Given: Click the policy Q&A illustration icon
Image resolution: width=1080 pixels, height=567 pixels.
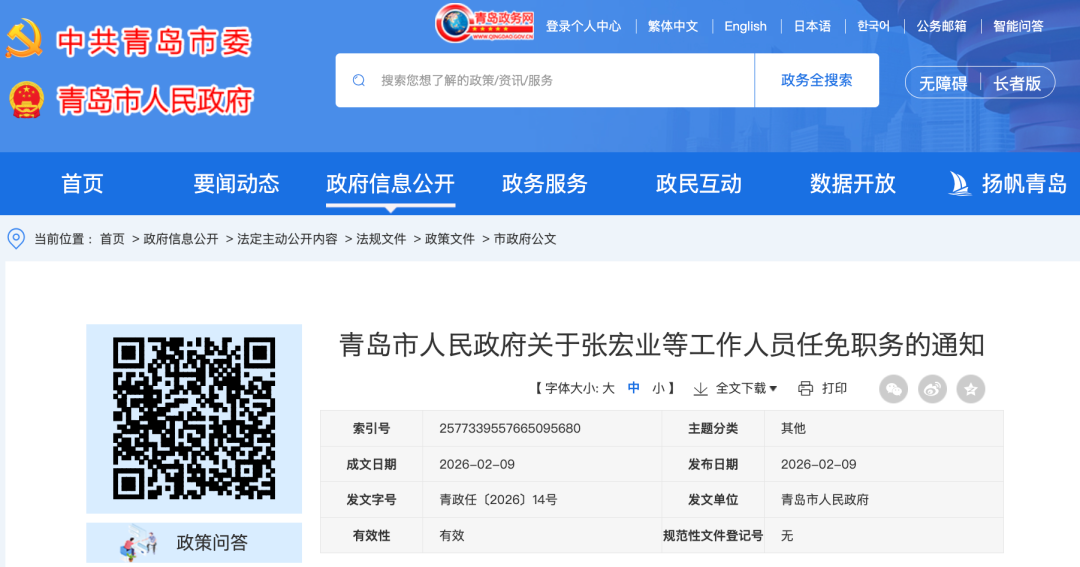Looking at the screenshot, I should pos(139,543).
